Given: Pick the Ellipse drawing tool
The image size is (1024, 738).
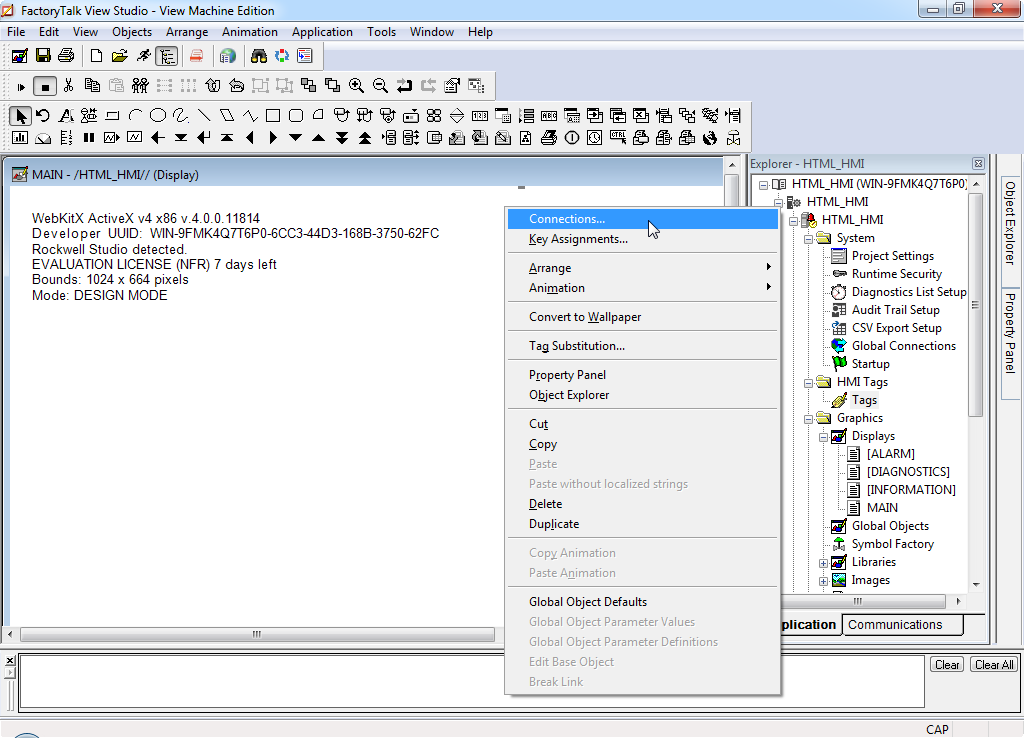Looking at the screenshot, I should point(158,116).
